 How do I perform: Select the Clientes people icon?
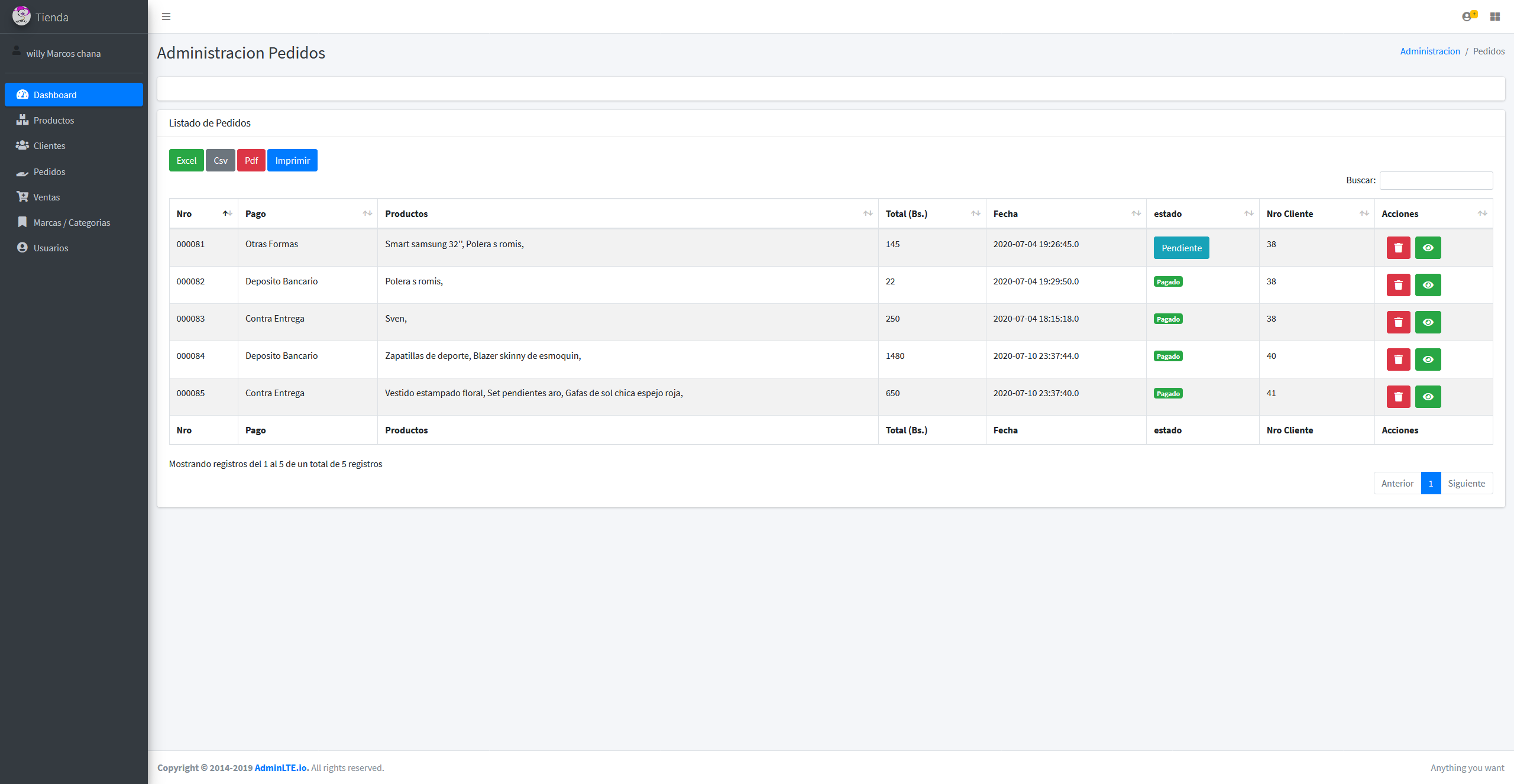(22, 145)
